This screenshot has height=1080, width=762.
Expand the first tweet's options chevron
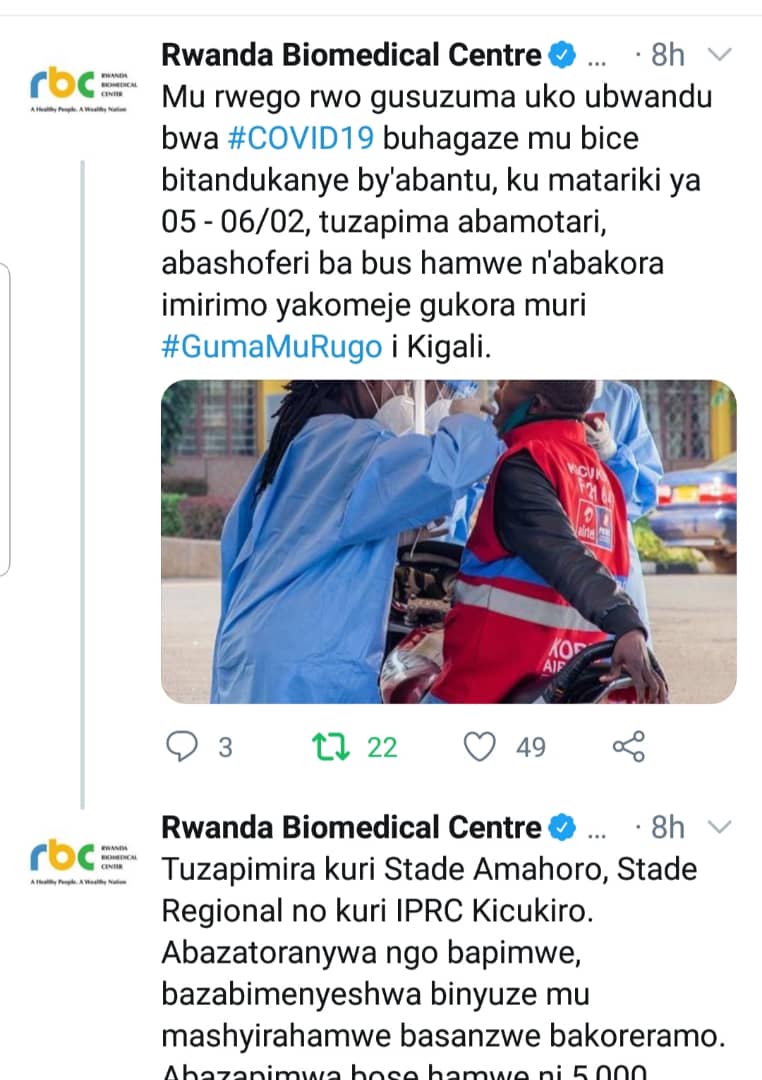[719, 54]
